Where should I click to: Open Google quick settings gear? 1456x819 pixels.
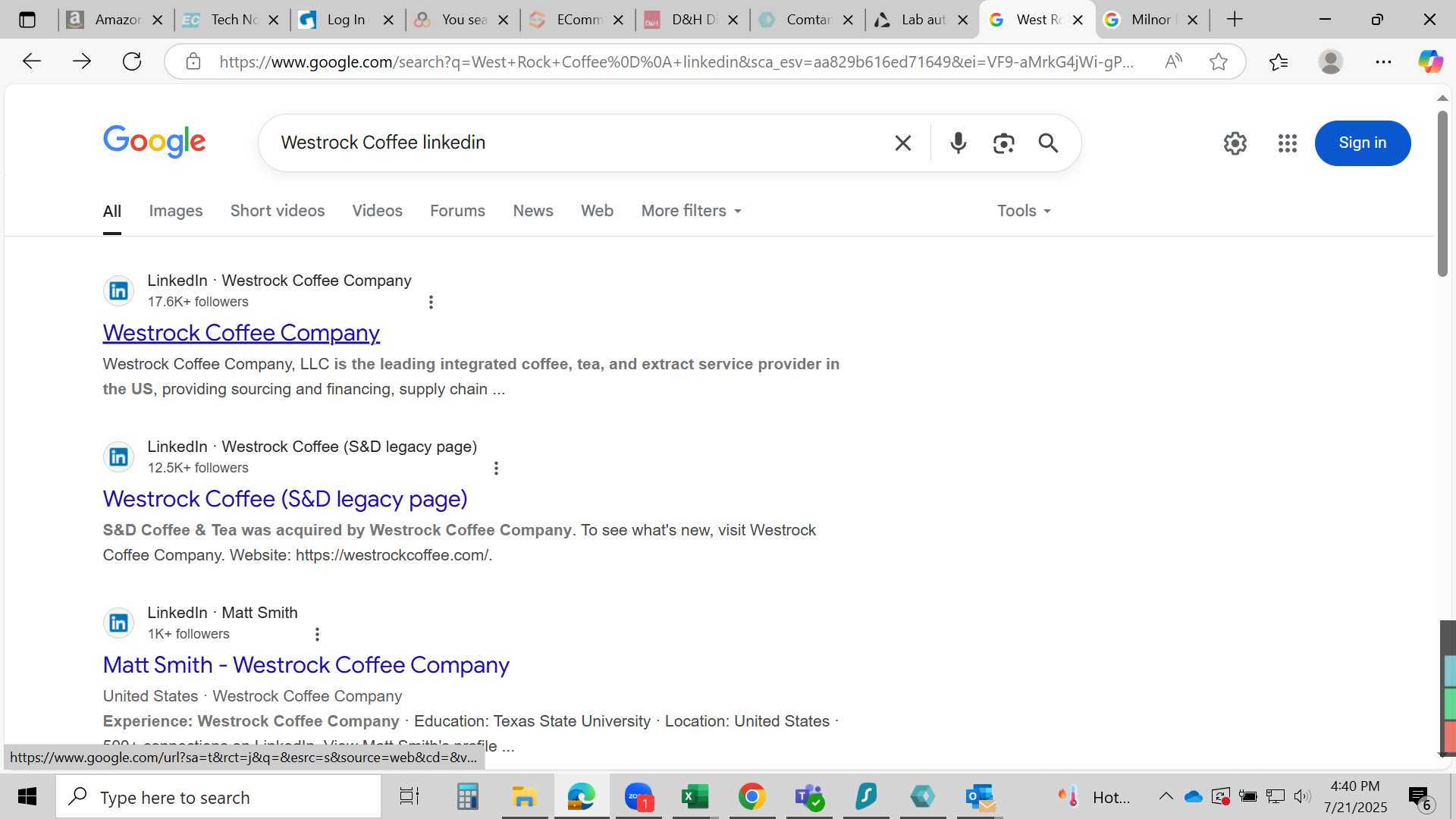(x=1235, y=143)
